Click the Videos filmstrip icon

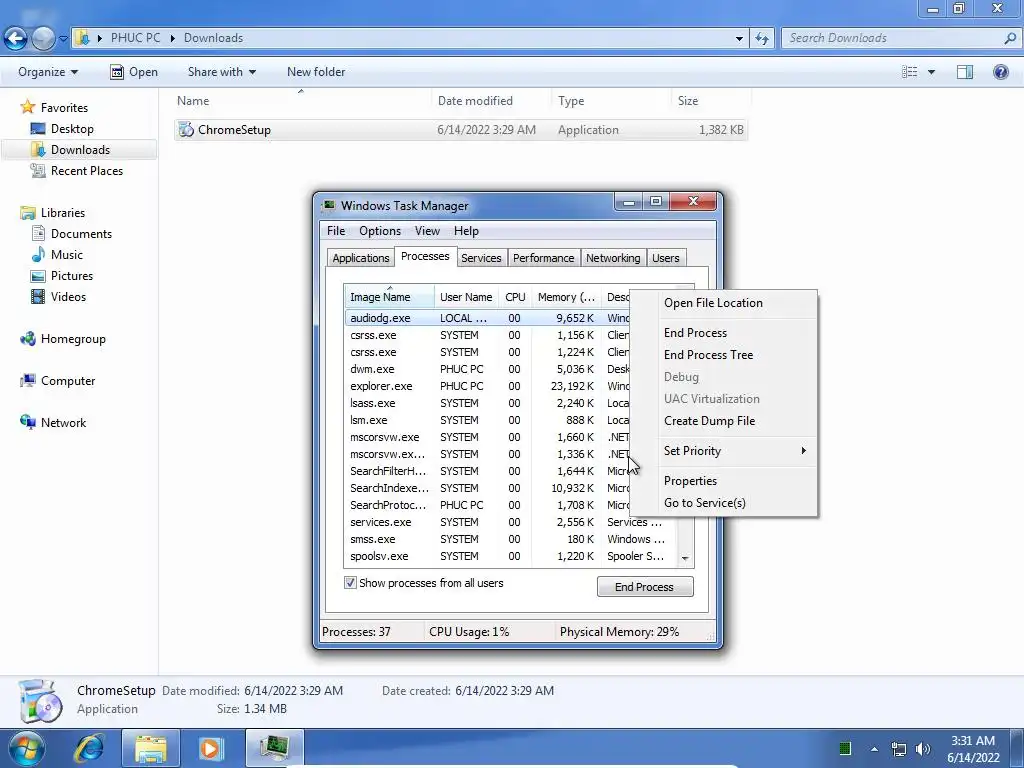tap(38, 296)
